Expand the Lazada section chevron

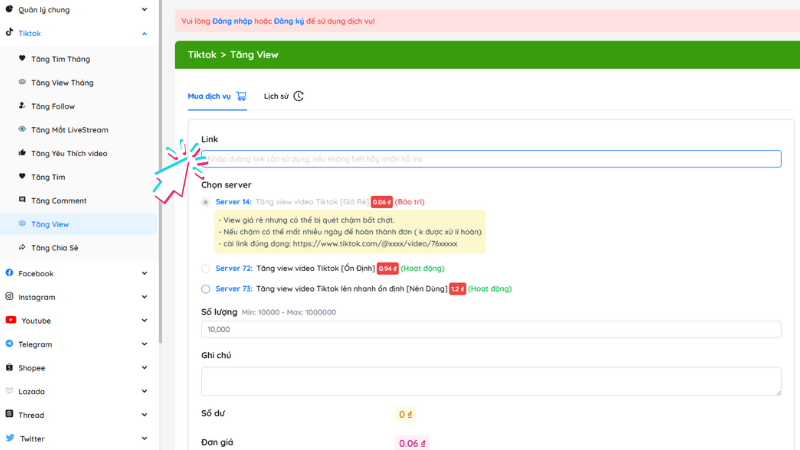click(144, 391)
